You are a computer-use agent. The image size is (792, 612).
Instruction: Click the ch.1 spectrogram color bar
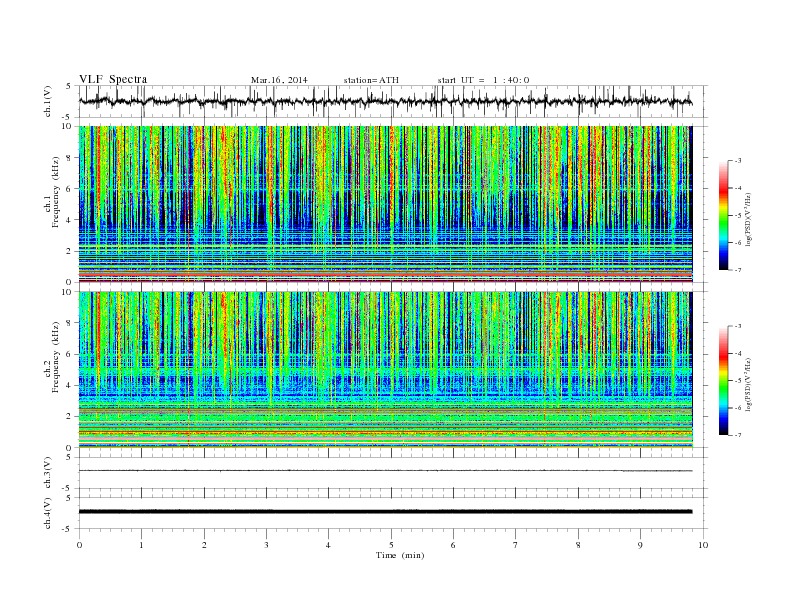723,215
